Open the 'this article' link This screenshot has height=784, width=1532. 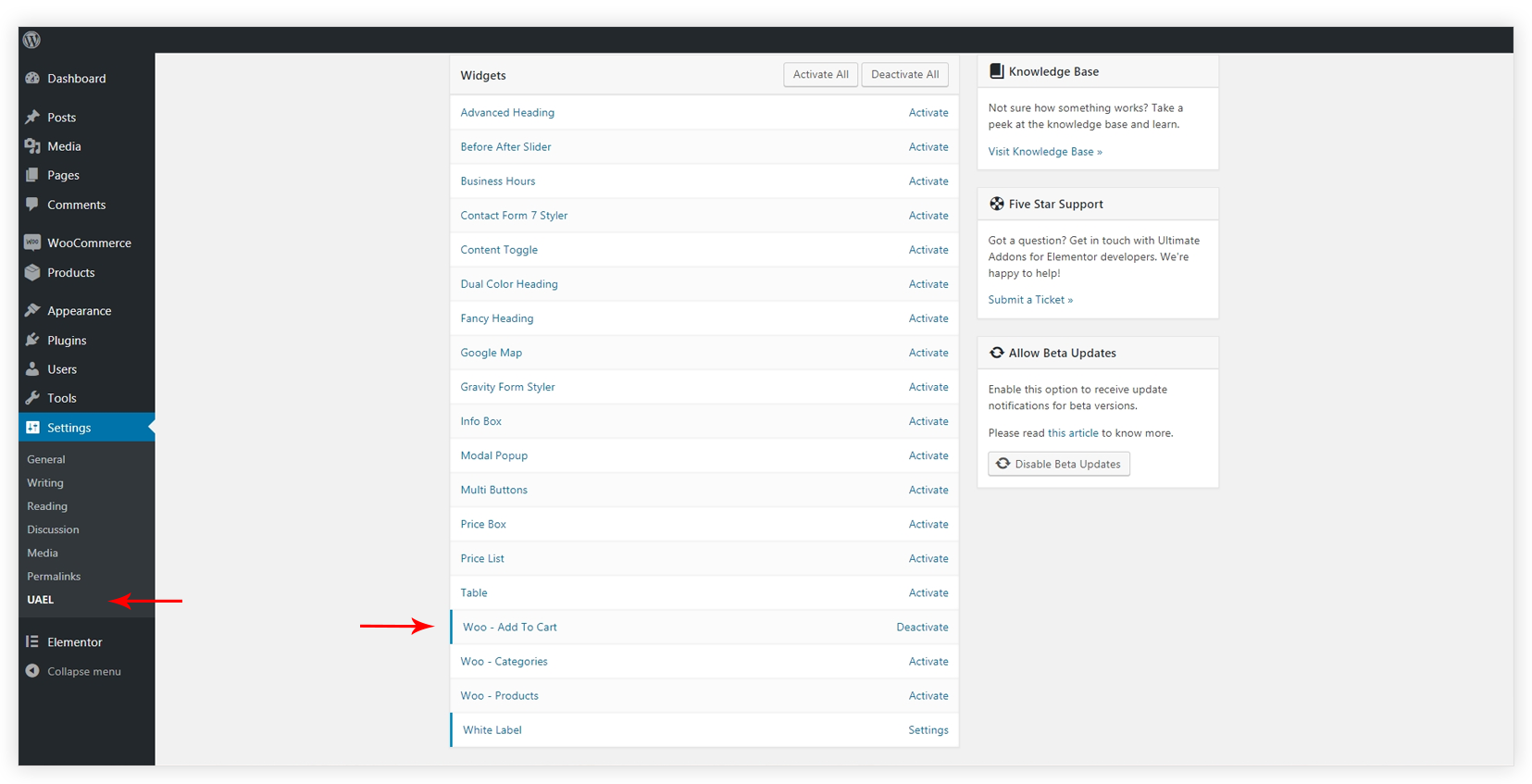click(1073, 433)
